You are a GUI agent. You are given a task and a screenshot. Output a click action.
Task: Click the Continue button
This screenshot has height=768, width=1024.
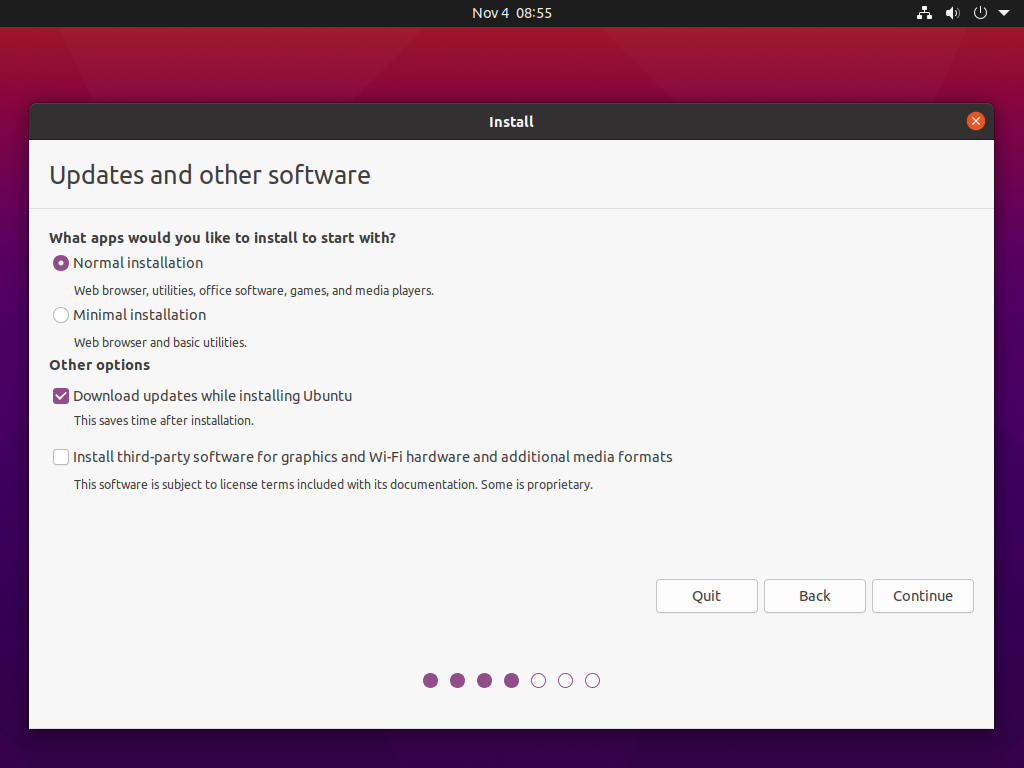coord(923,596)
